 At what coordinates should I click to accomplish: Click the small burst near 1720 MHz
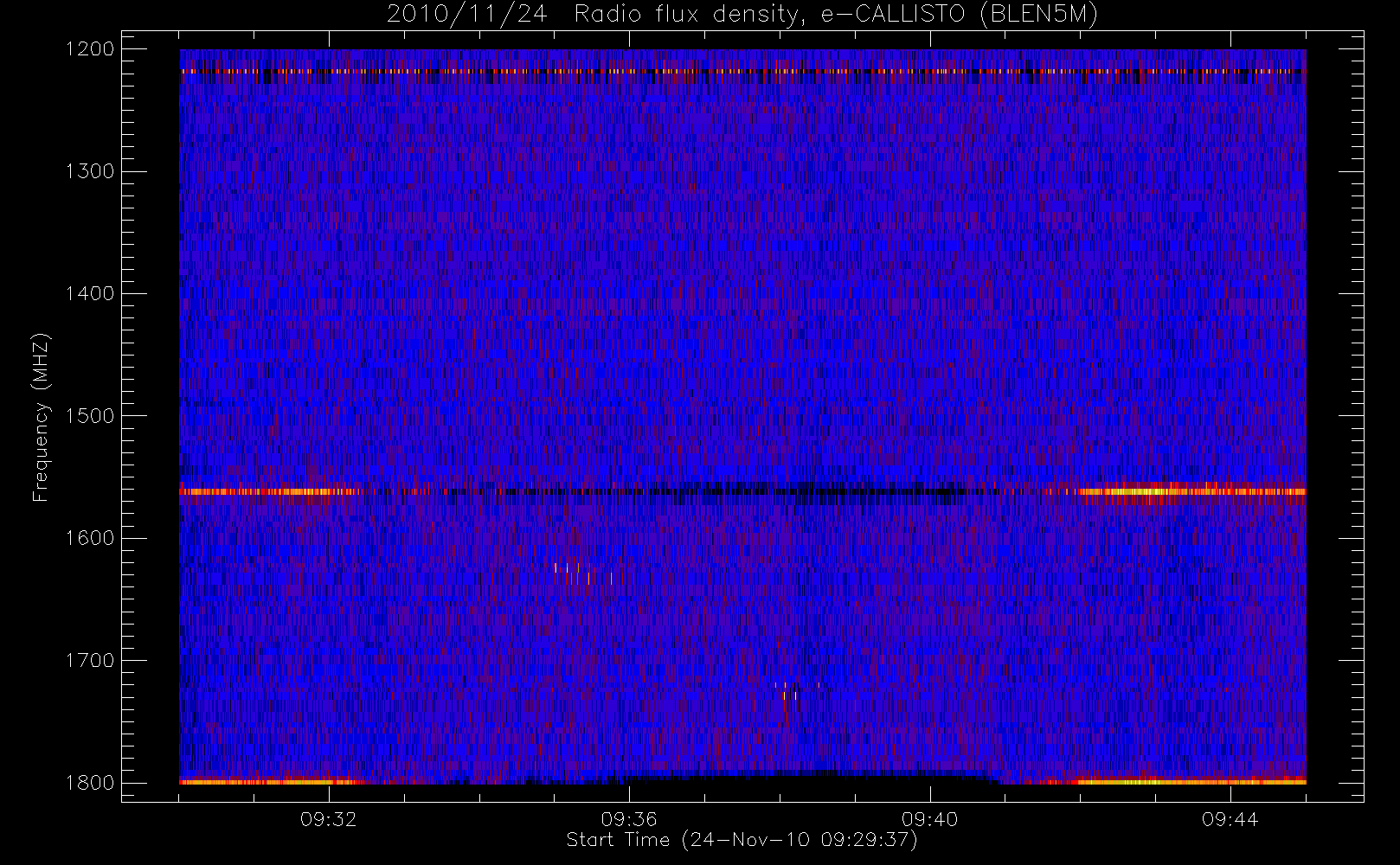click(x=797, y=690)
